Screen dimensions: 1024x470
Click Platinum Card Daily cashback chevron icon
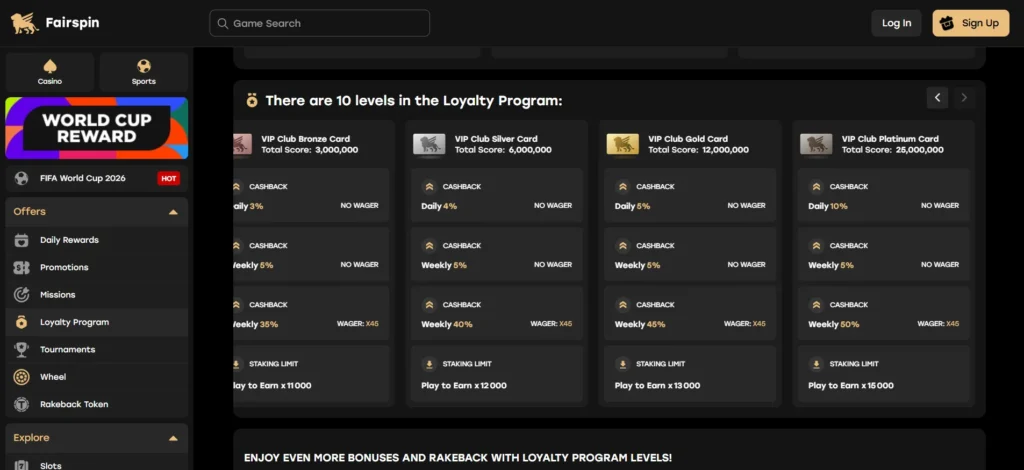(816, 187)
